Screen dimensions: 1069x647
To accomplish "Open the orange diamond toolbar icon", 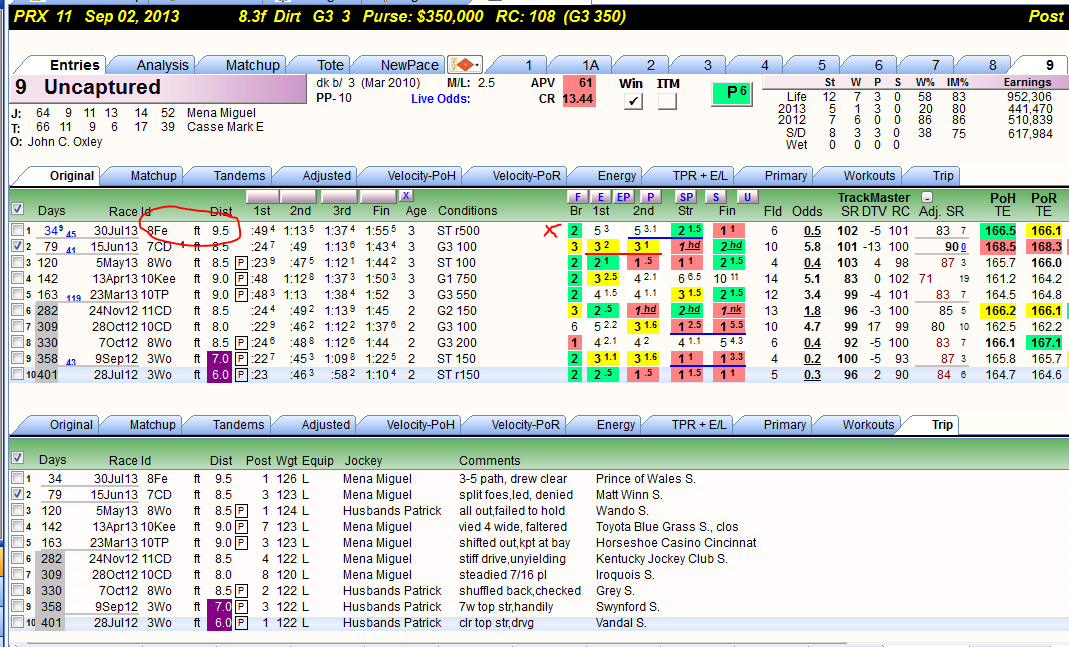I will click(465, 65).
